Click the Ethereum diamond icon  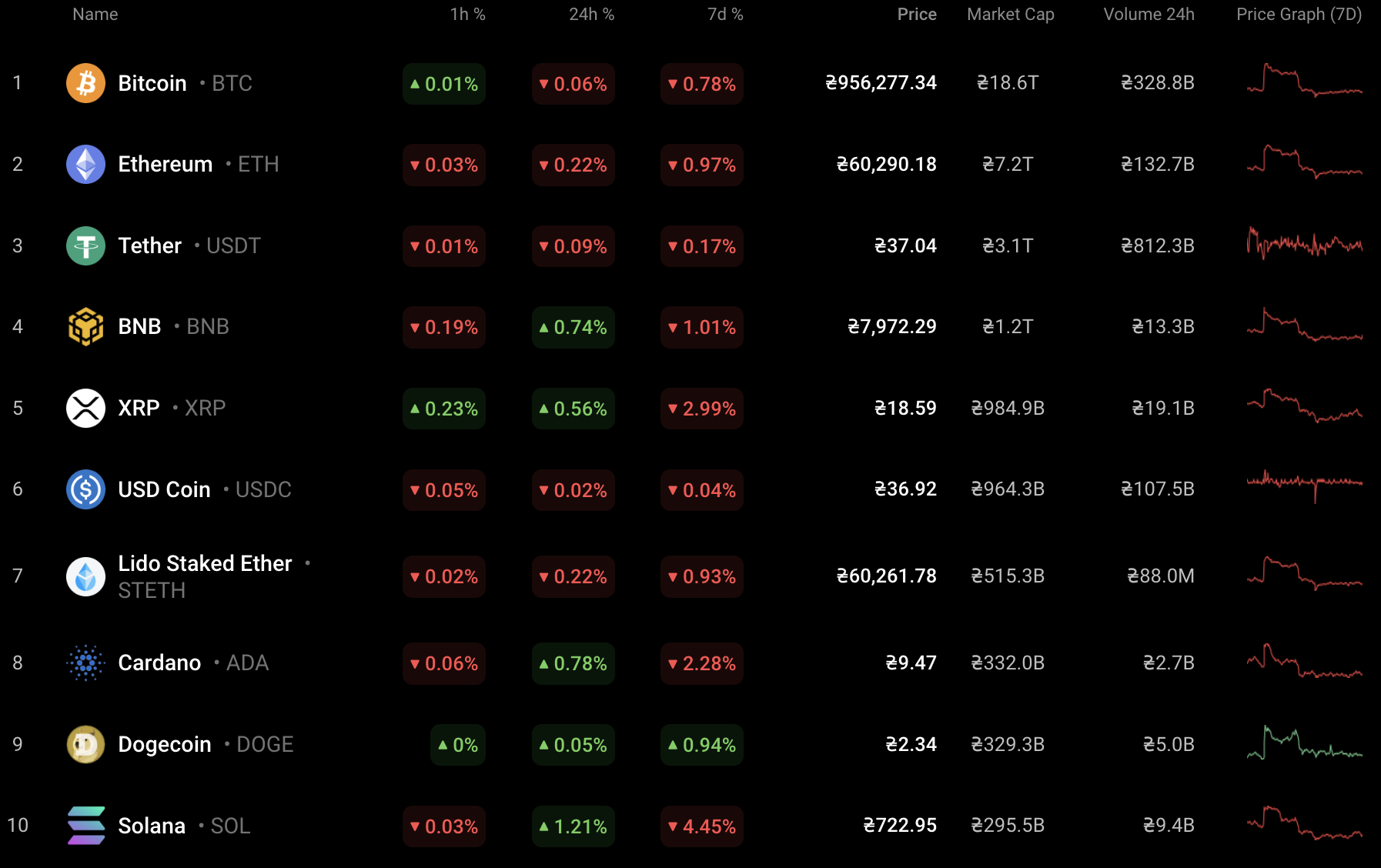click(85, 164)
